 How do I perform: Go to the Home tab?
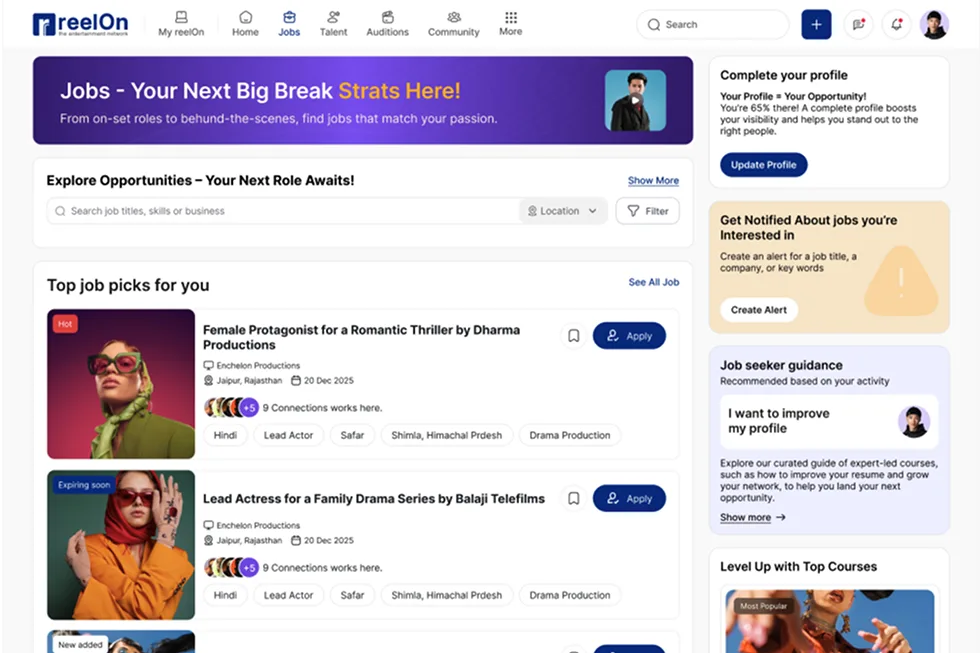(x=245, y=17)
